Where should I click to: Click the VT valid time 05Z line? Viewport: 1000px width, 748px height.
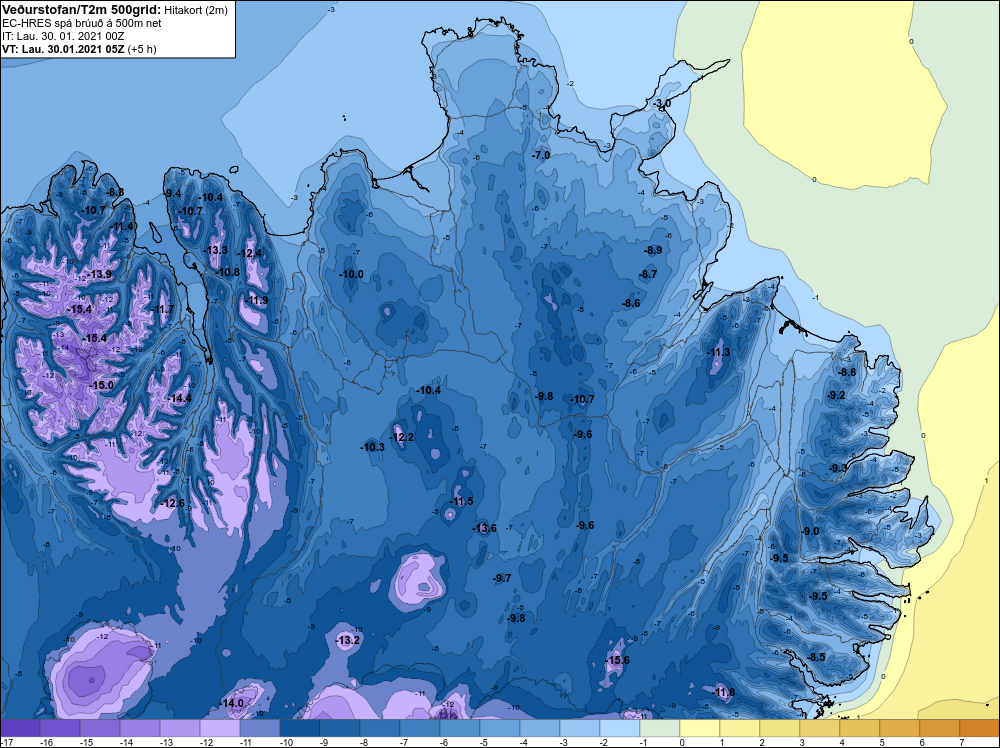click(79, 48)
